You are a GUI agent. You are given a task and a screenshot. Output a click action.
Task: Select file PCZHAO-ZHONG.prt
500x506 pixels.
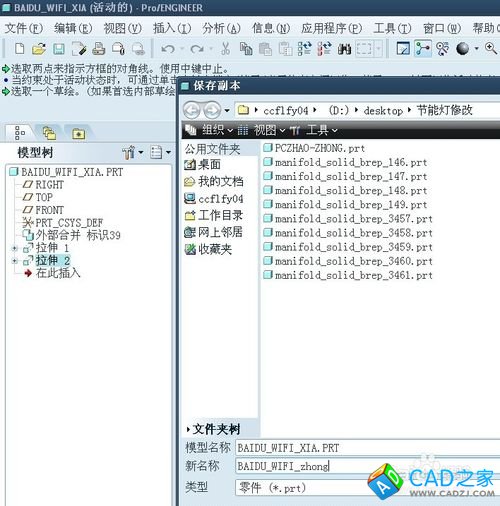tap(314, 148)
